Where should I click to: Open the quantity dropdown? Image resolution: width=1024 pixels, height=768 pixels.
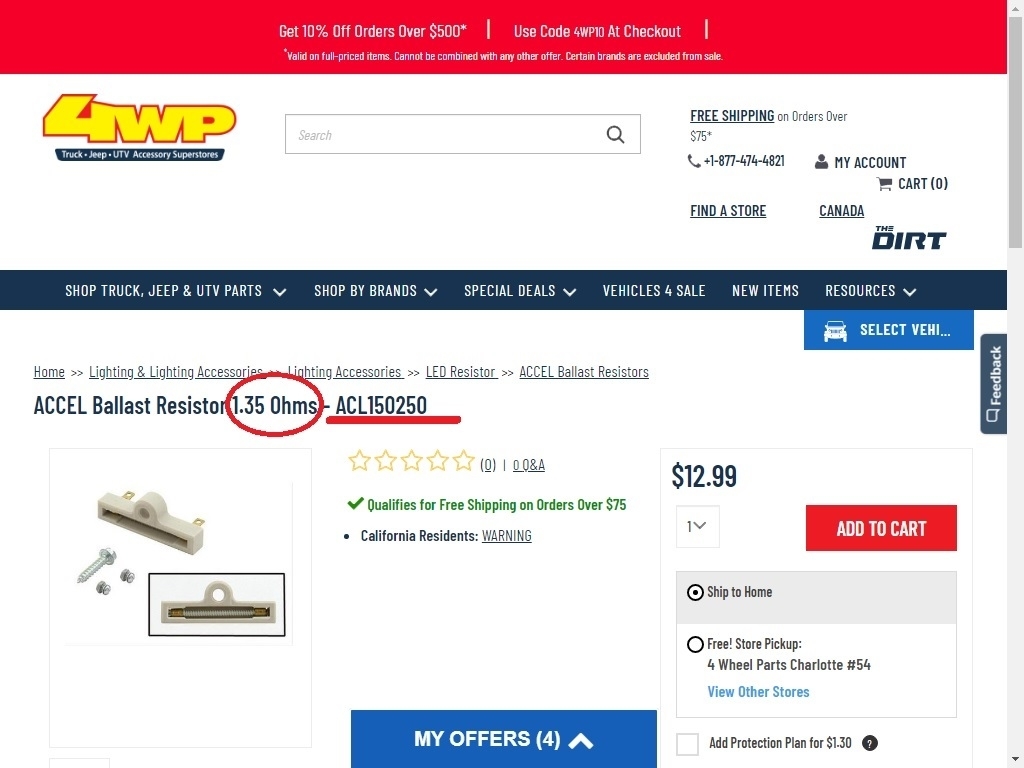697,526
